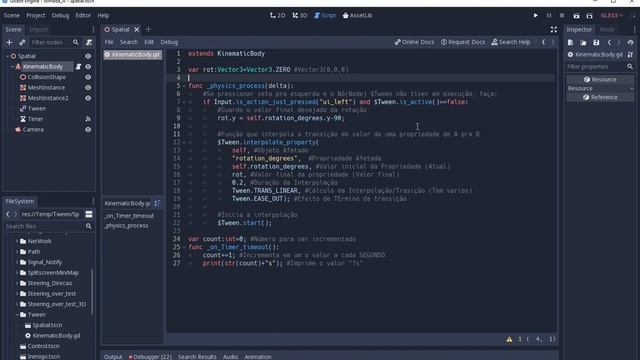Toggle script method list sort
Screen dimensions: 640x360
[x=157, y=203]
